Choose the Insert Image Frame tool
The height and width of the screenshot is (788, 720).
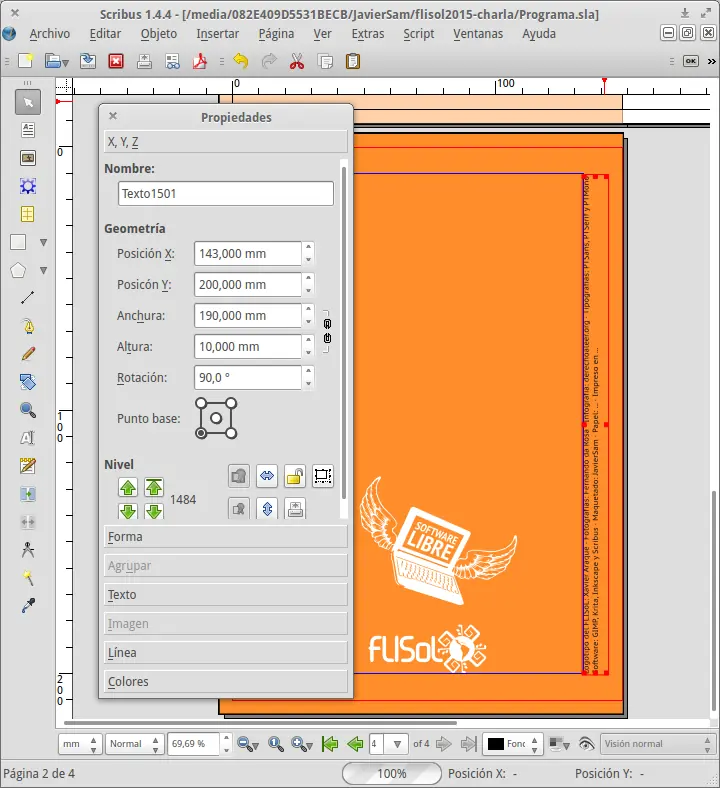[x=28, y=158]
